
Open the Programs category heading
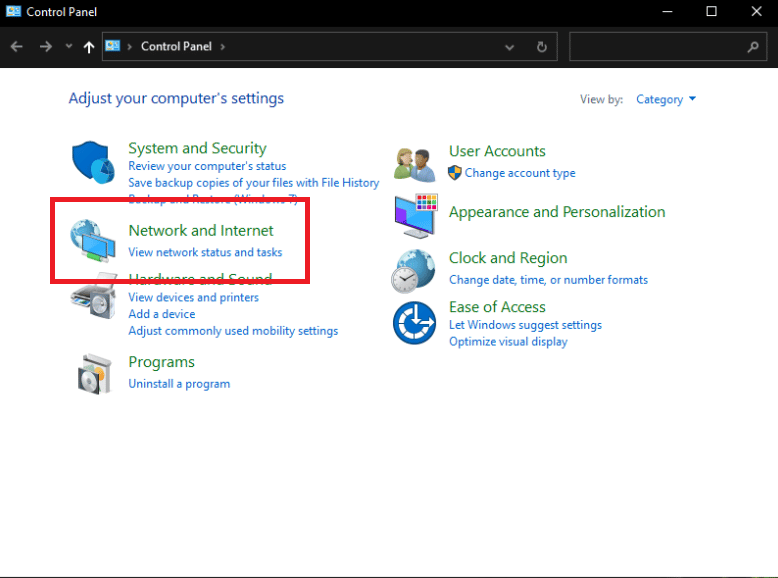pyautogui.click(x=161, y=362)
